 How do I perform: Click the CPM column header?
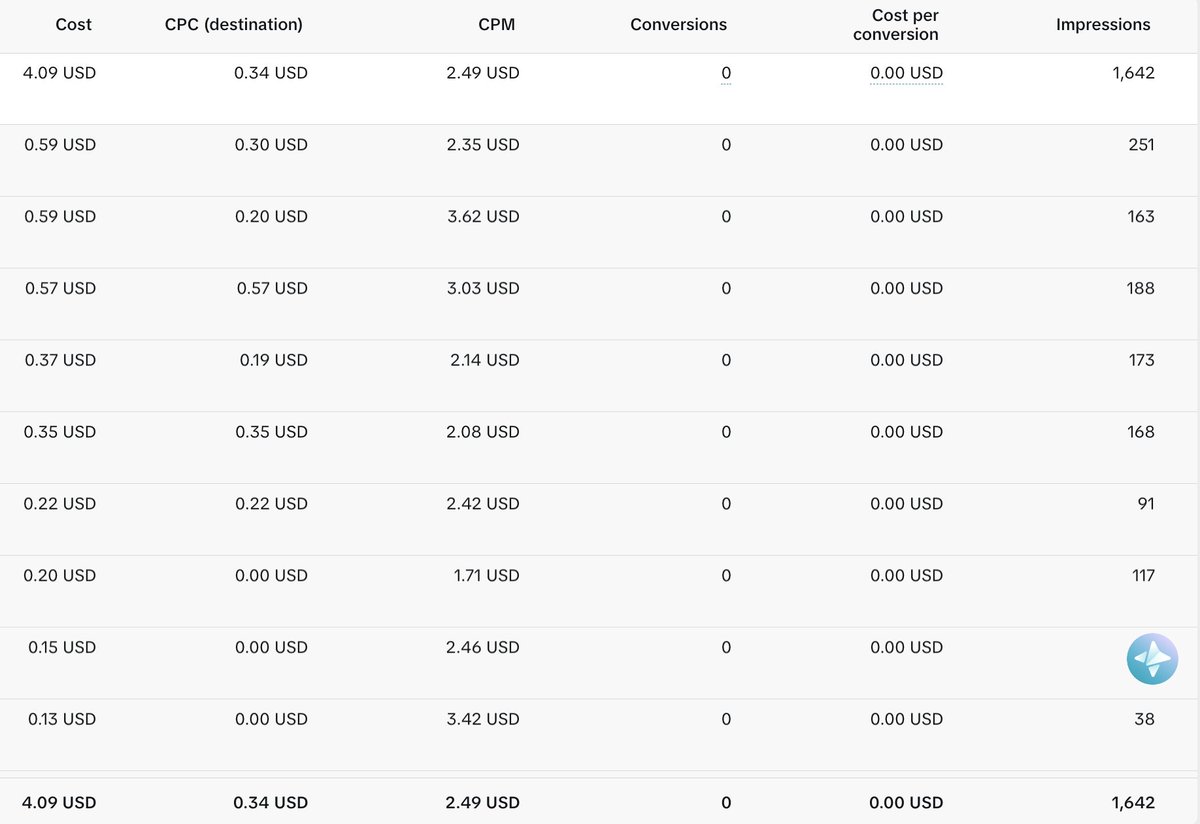point(497,24)
